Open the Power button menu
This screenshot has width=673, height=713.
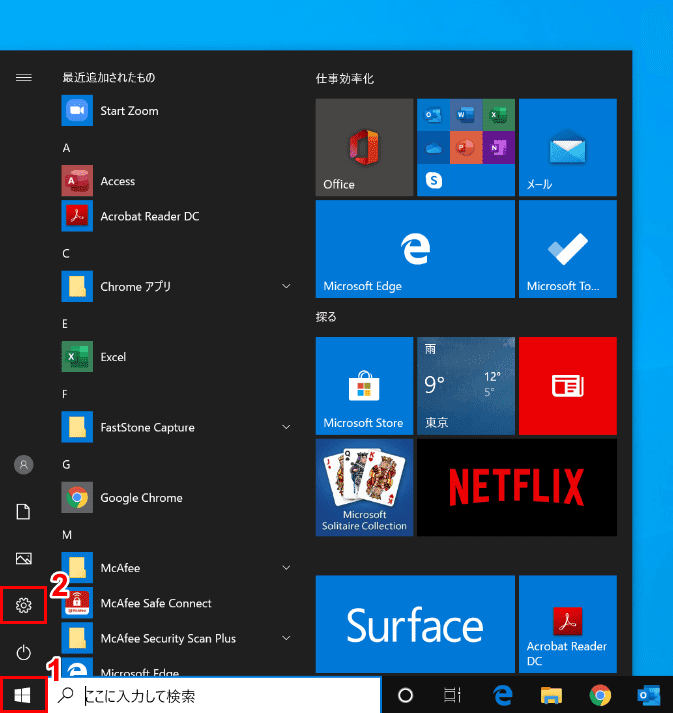pyautogui.click(x=24, y=653)
